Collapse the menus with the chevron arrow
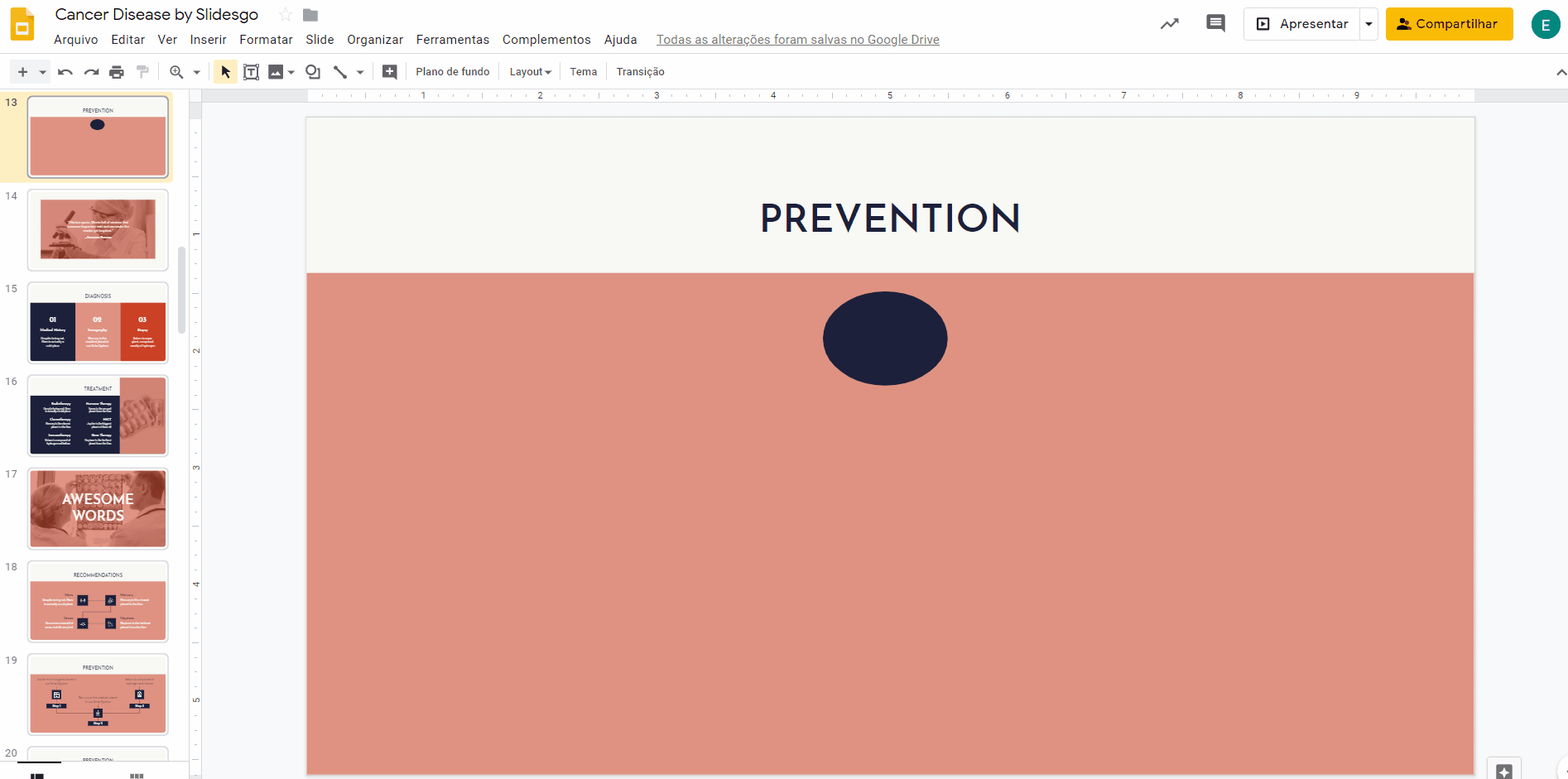Viewport: 1568px width, 779px height. tap(1561, 73)
